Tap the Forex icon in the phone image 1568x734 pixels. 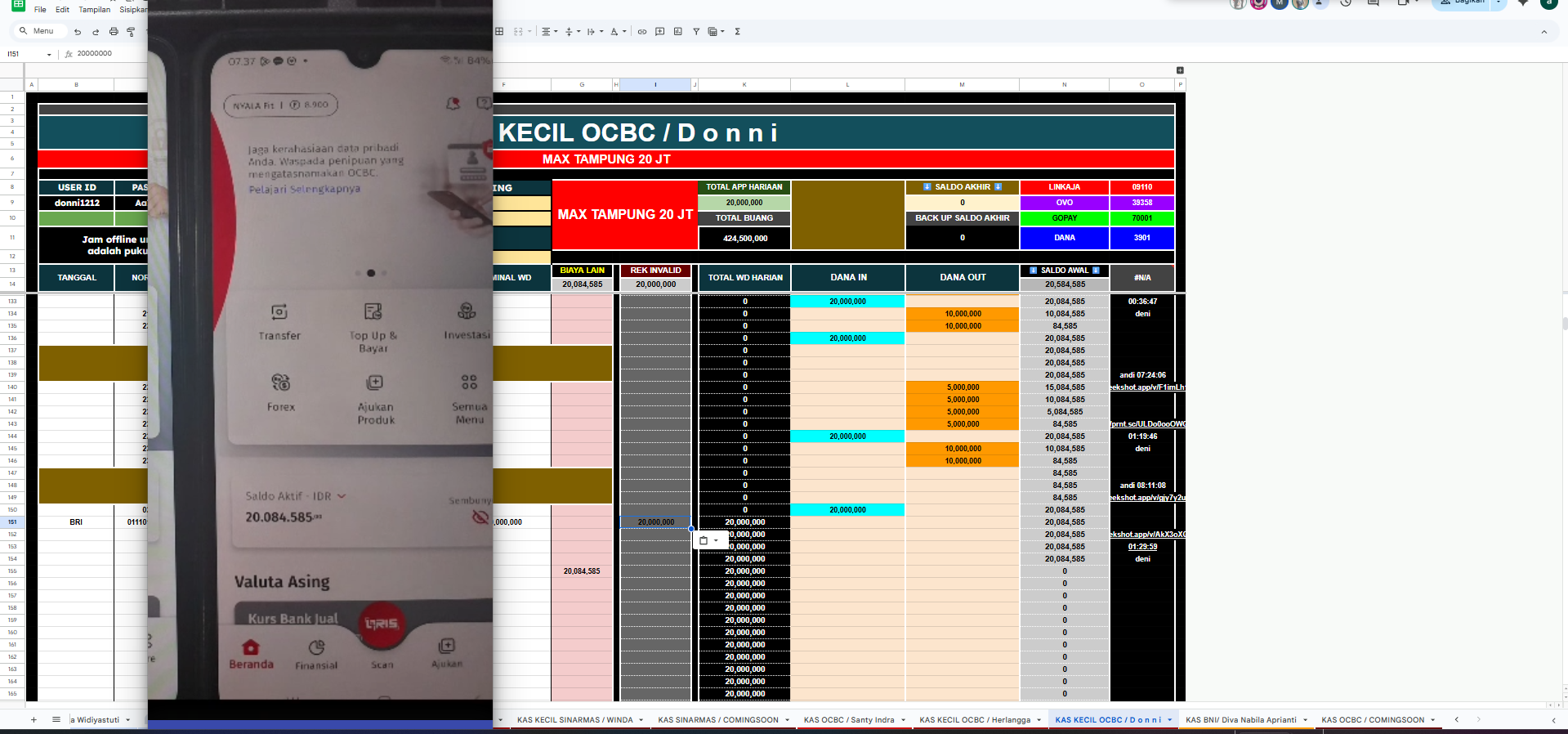[281, 383]
